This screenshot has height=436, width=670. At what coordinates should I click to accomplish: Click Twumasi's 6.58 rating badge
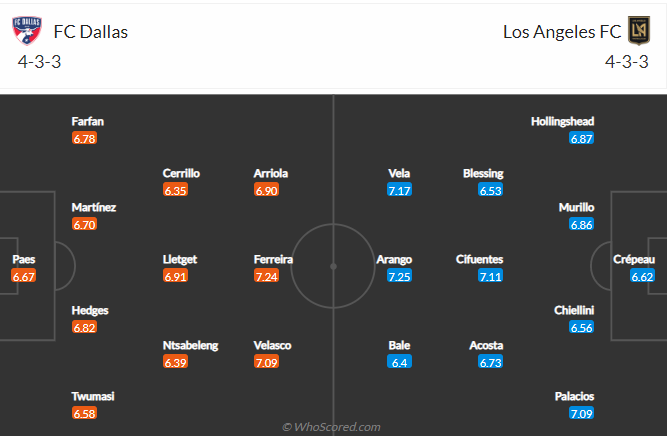click(x=84, y=414)
